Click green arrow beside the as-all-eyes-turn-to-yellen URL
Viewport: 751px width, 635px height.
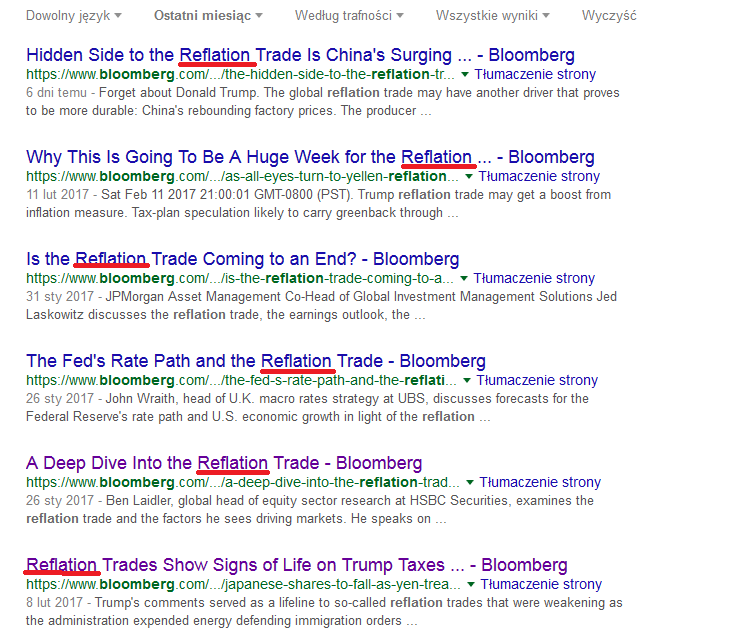point(470,177)
